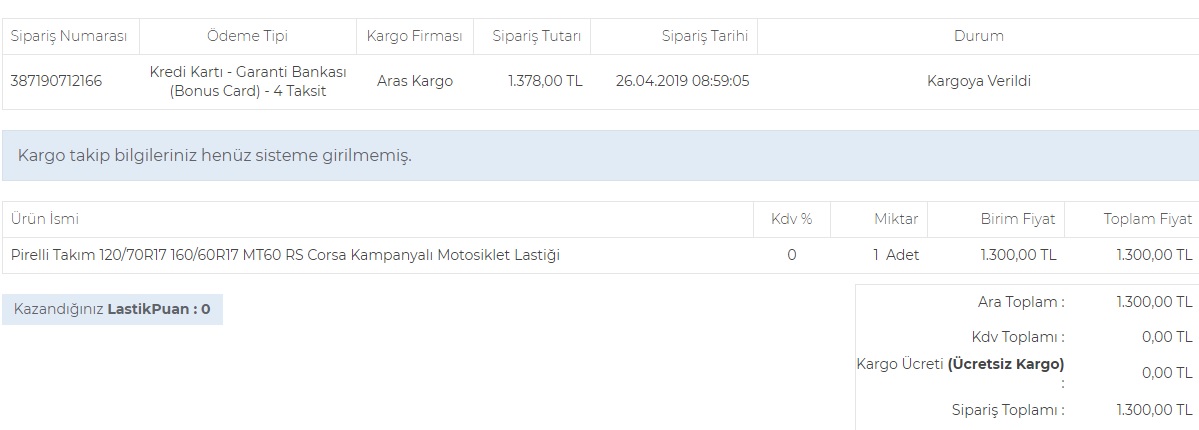Click the Kdv % column header
This screenshot has height=430, width=1199.
[791, 219]
